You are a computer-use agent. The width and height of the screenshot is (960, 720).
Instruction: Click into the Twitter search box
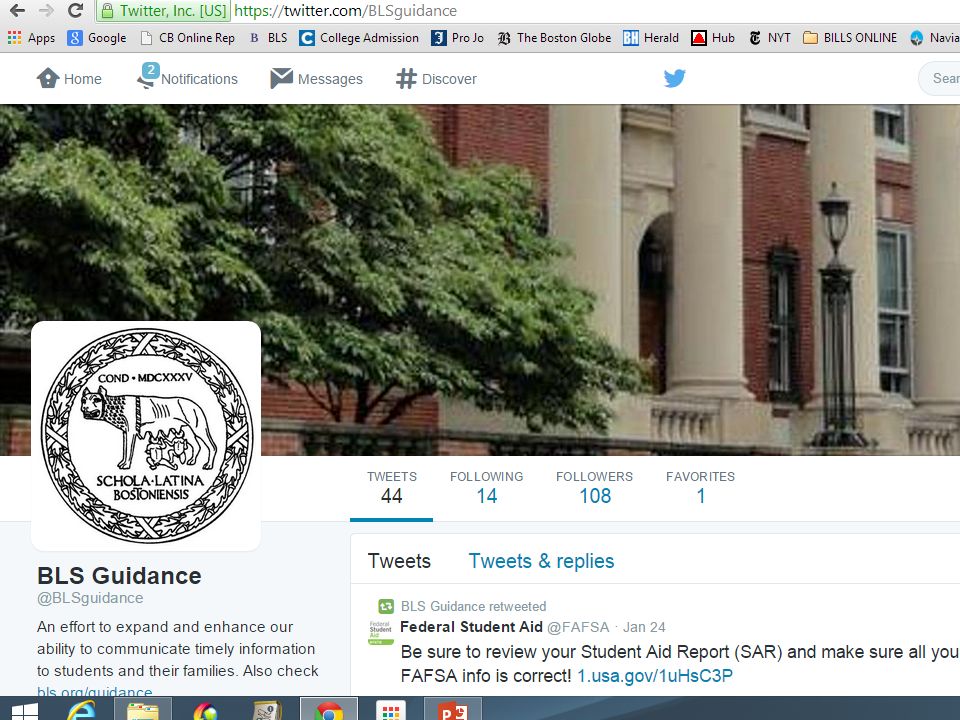pos(940,78)
